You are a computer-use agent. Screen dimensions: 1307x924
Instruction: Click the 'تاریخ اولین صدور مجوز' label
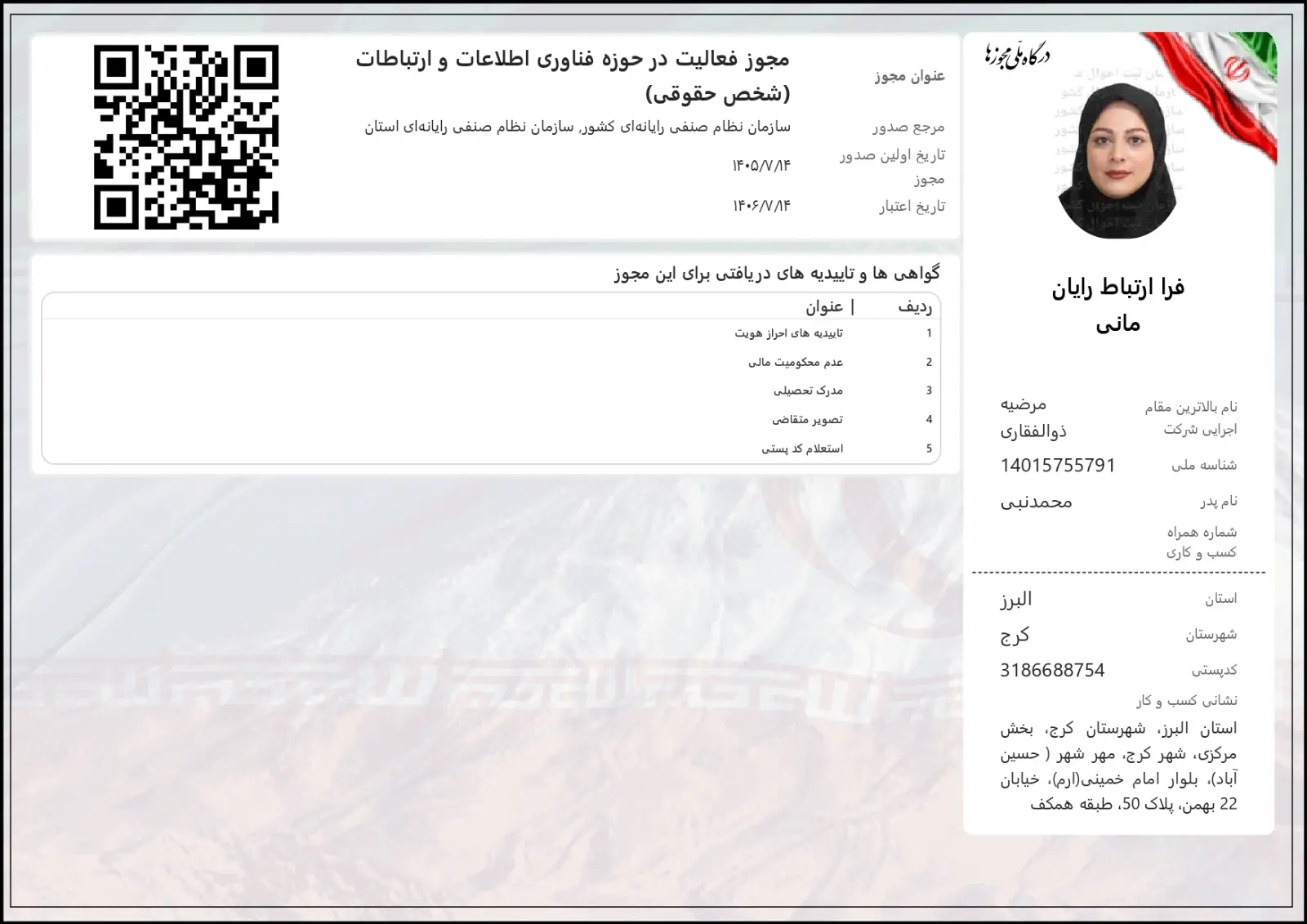click(892, 166)
